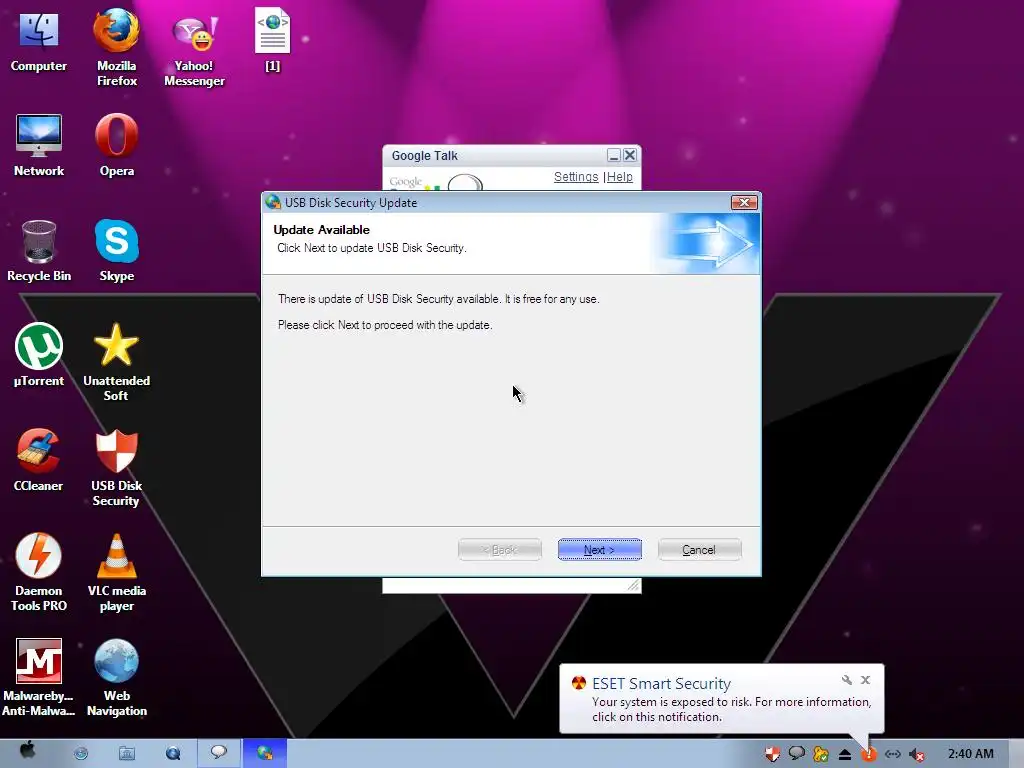The width and height of the screenshot is (1024, 768).
Task: Open the Web Navigation globe icon
Action: (116, 678)
